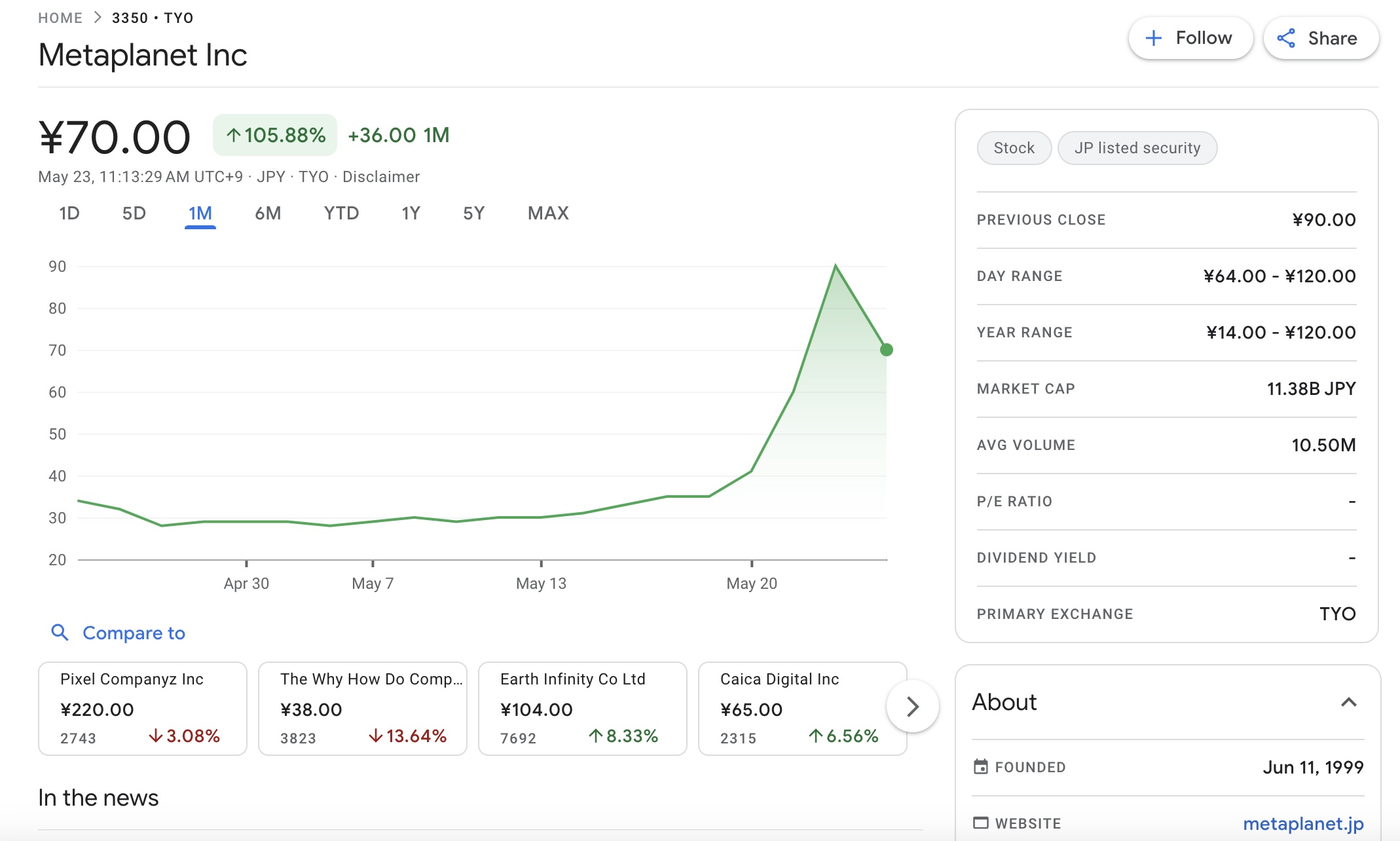
Task: Click the up arrow in 105.88% badge
Action: (234, 136)
